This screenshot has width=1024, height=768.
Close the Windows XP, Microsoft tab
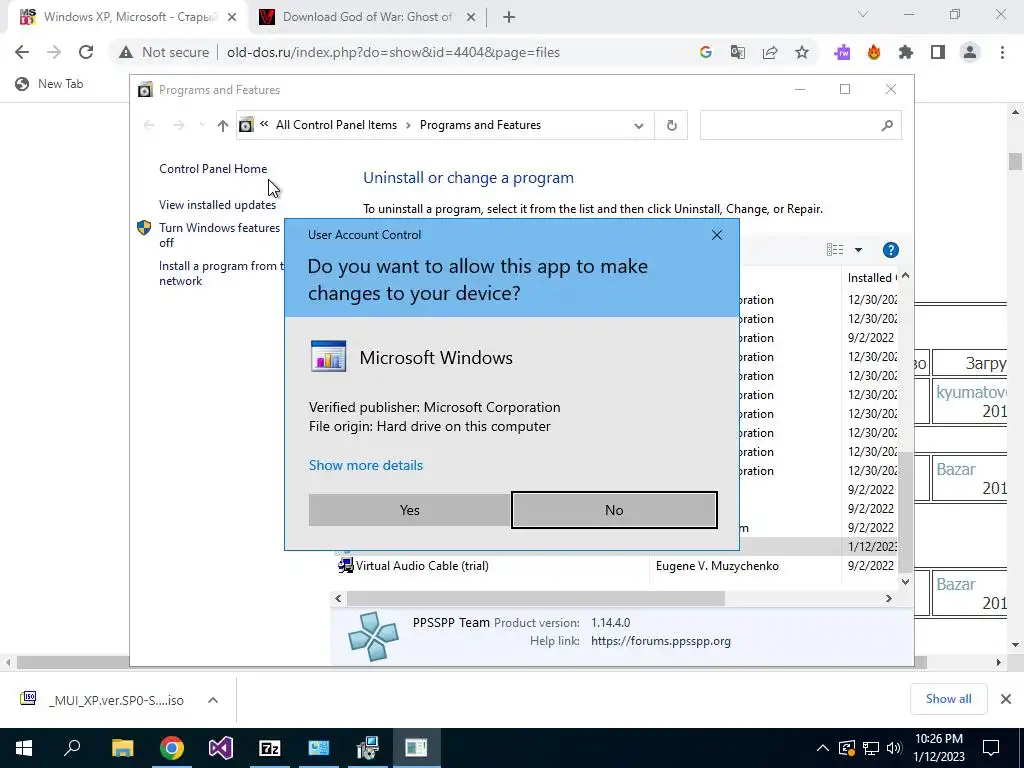(232, 18)
